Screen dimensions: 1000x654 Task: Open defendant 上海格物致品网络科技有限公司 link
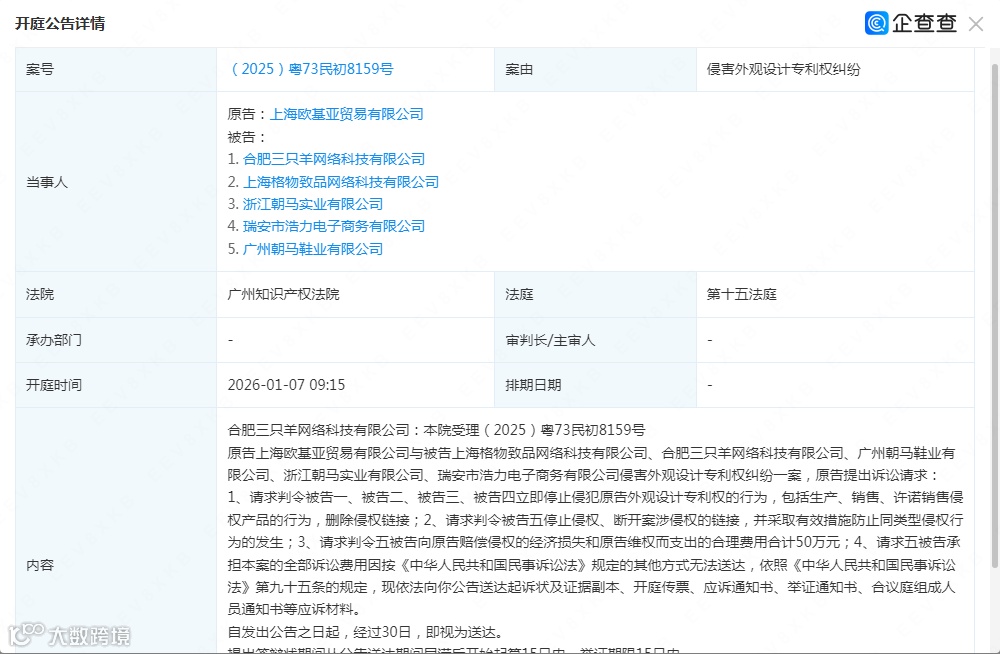click(x=341, y=182)
